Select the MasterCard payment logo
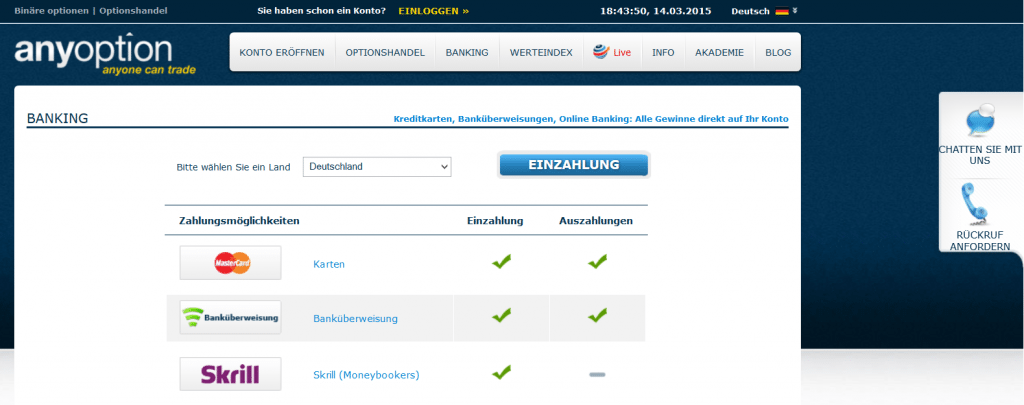 (231, 263)
